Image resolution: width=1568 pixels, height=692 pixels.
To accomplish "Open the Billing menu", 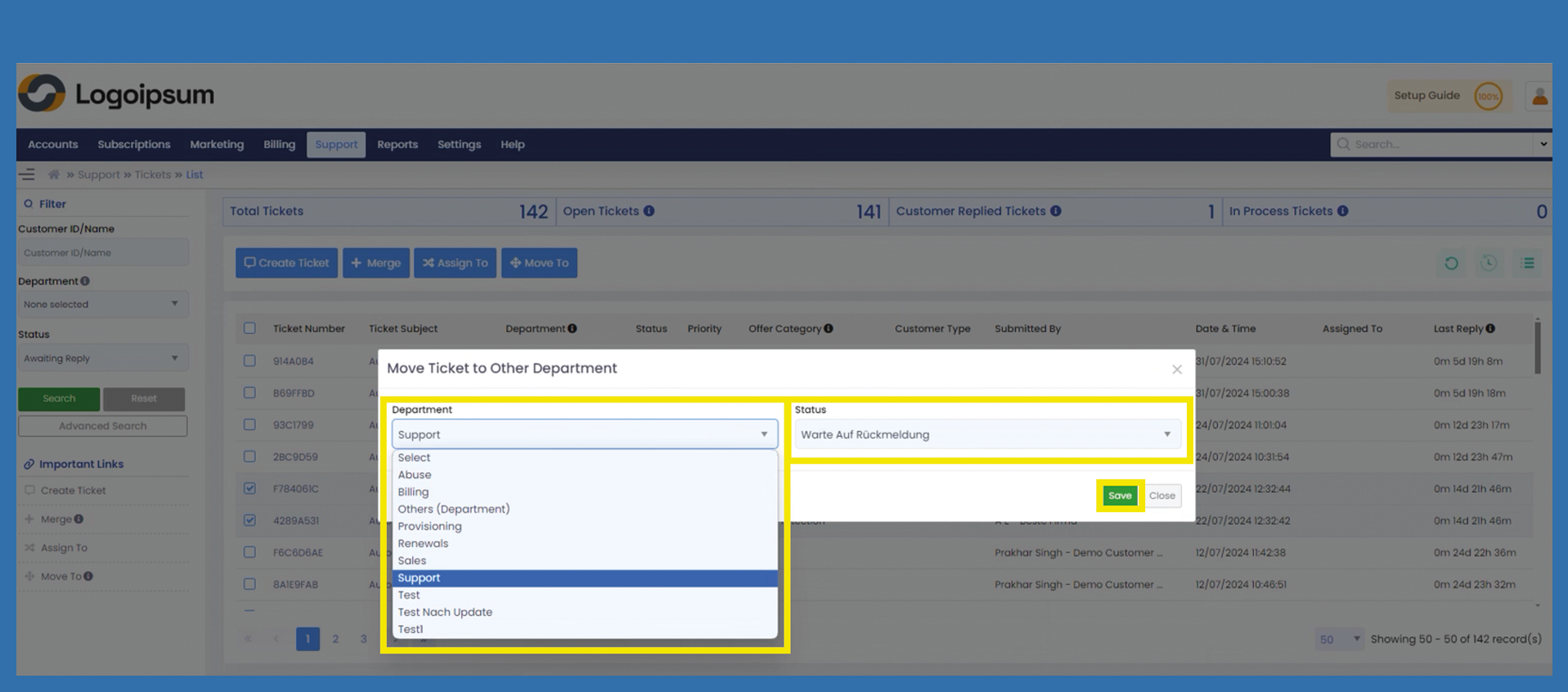I will point(279,145).
